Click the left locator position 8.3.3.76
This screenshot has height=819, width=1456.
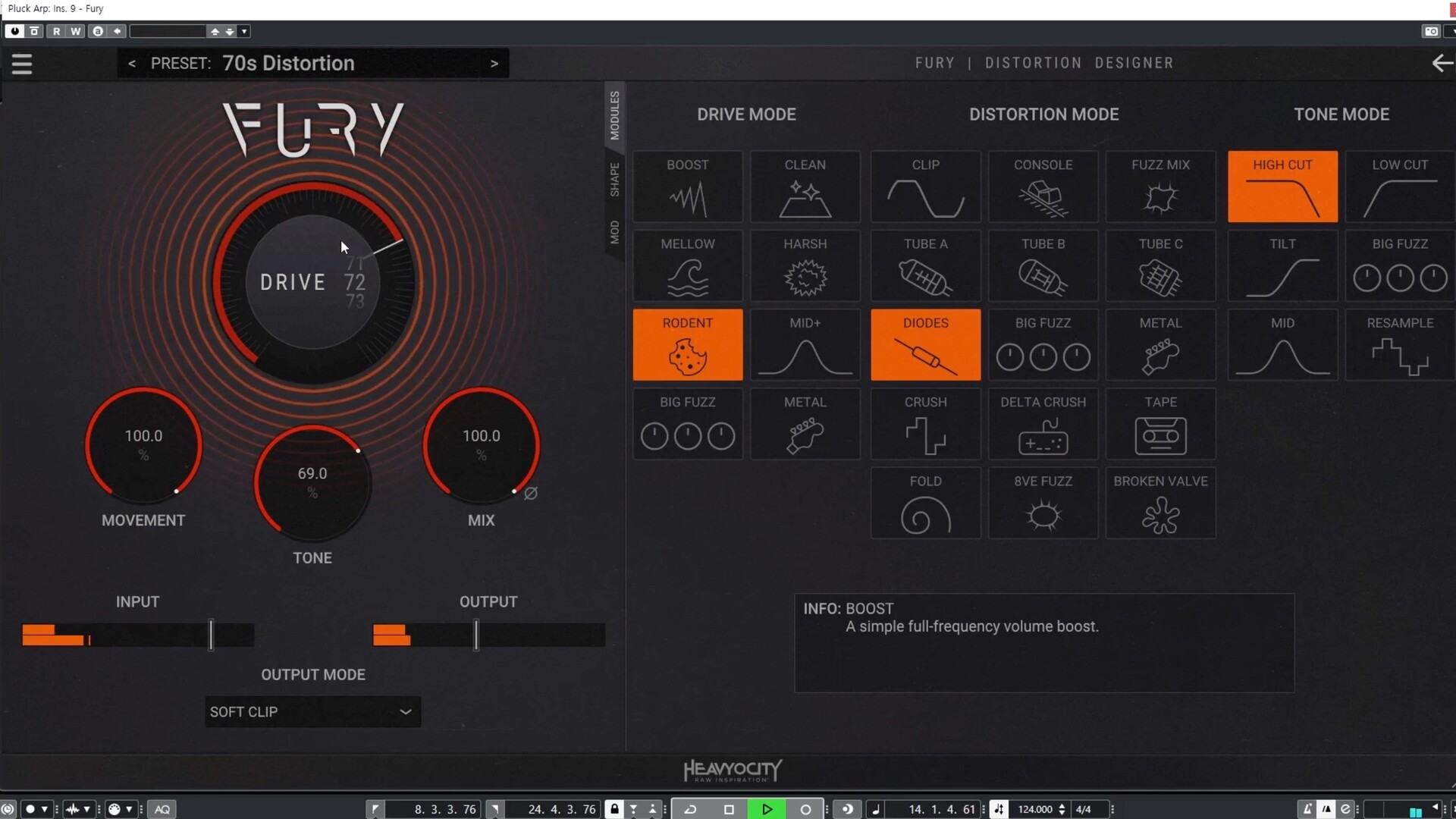[x=445, y=809]
